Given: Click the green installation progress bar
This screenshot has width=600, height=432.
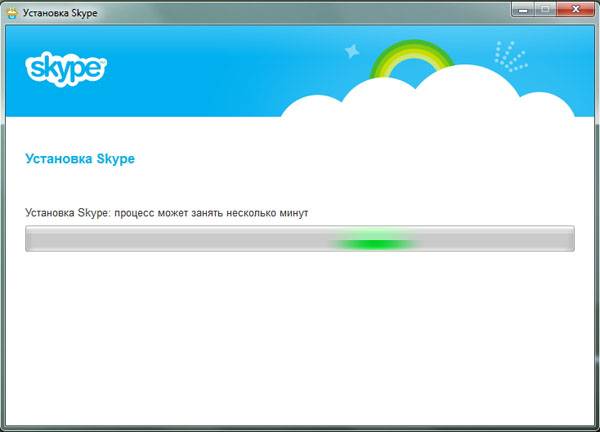Looking at the screenshot, I should pyautogui.click(x=300, y=238).
